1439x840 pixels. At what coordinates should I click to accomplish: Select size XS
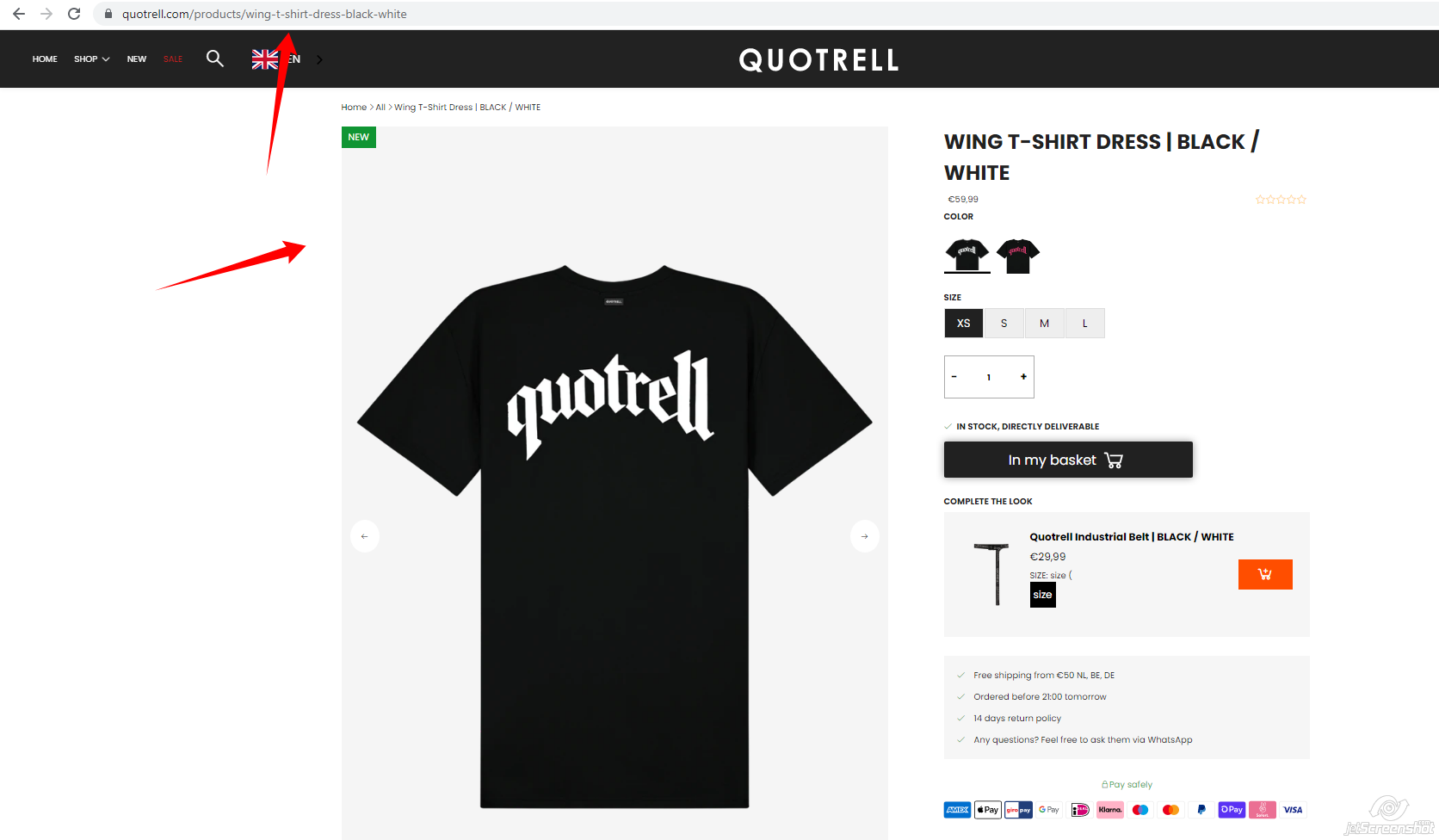pos(963,324)
